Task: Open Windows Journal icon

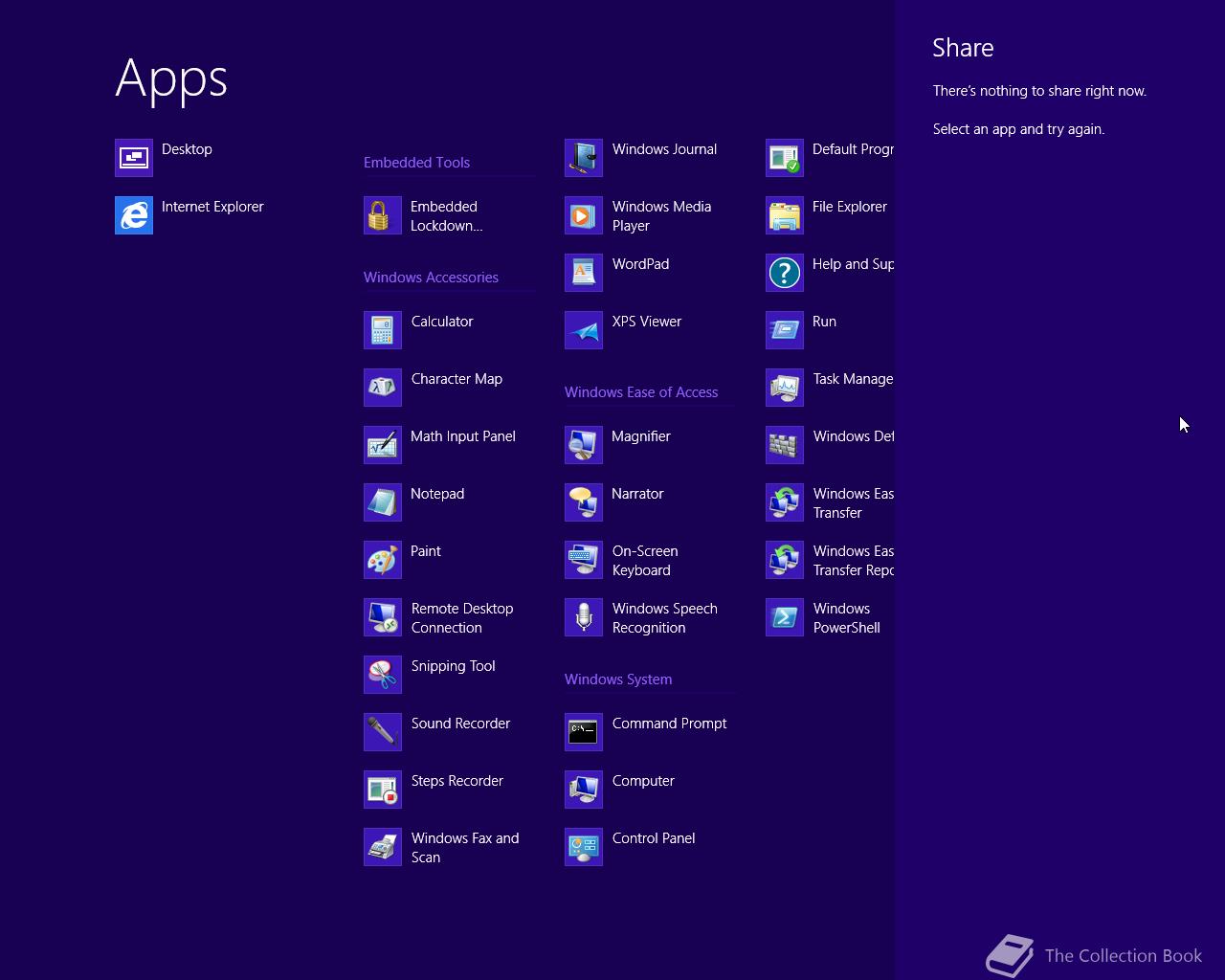Action: coord(584,158)
